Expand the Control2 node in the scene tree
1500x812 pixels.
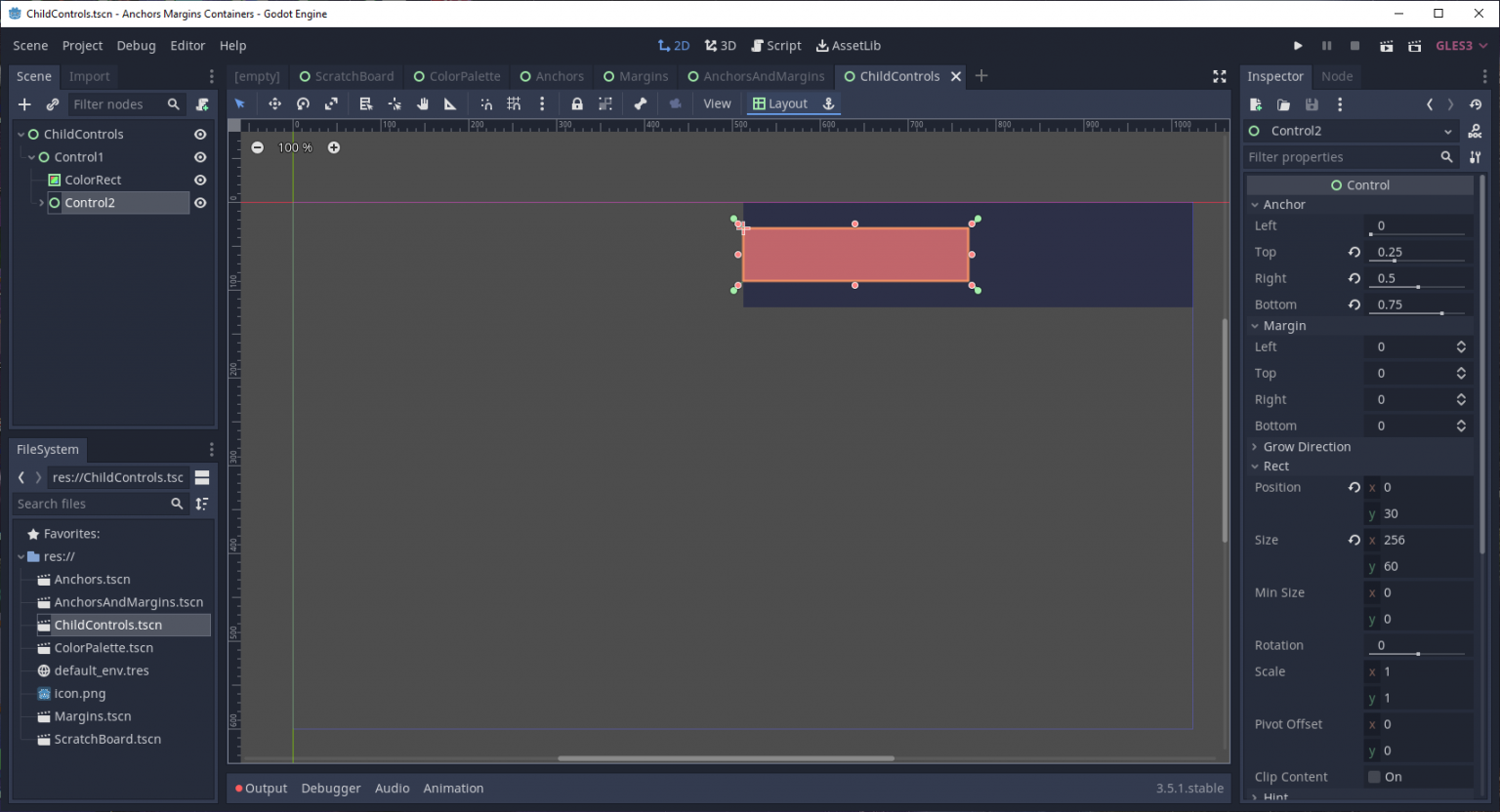coord(40,202)
